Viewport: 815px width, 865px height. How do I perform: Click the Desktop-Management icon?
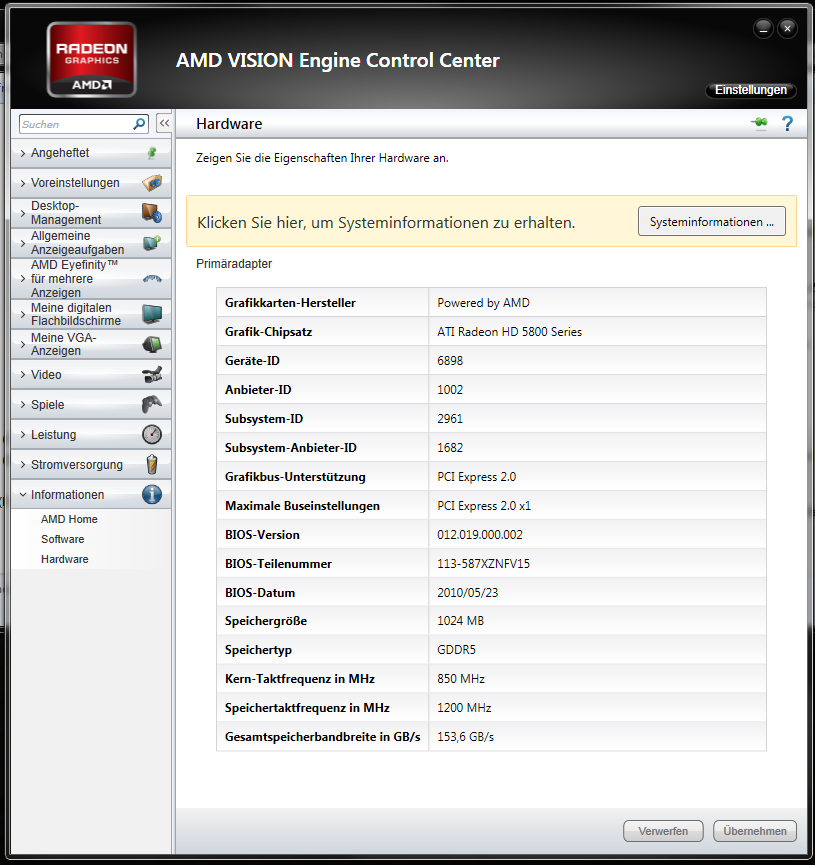click(x=152, y=212)
